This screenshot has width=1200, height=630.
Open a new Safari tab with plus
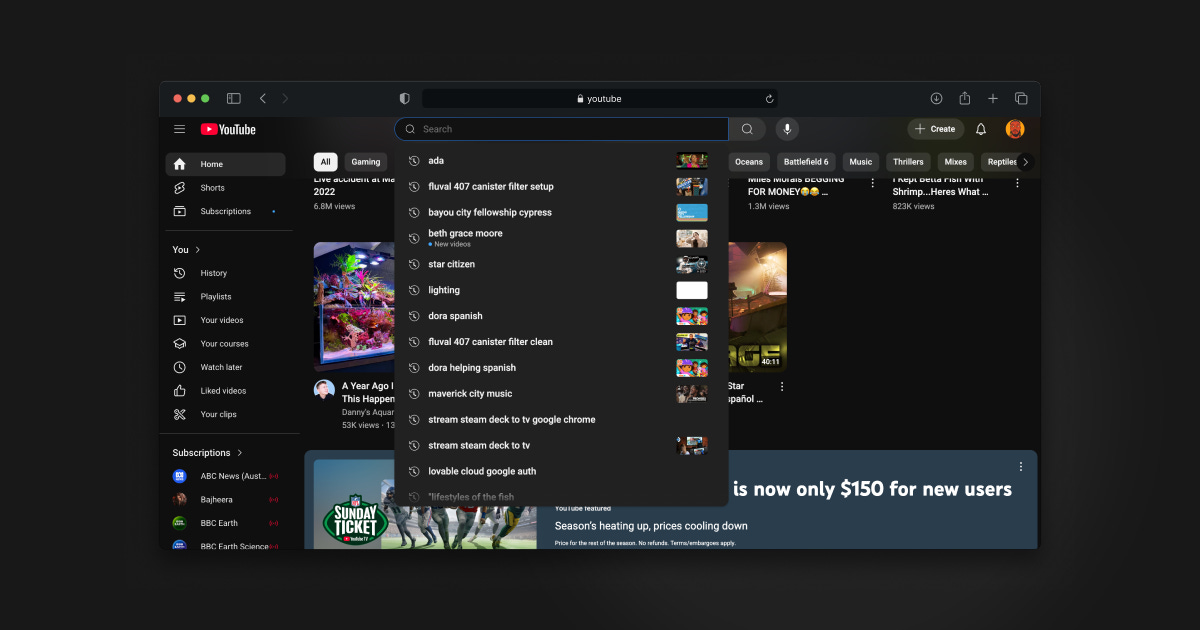point(993,98)
